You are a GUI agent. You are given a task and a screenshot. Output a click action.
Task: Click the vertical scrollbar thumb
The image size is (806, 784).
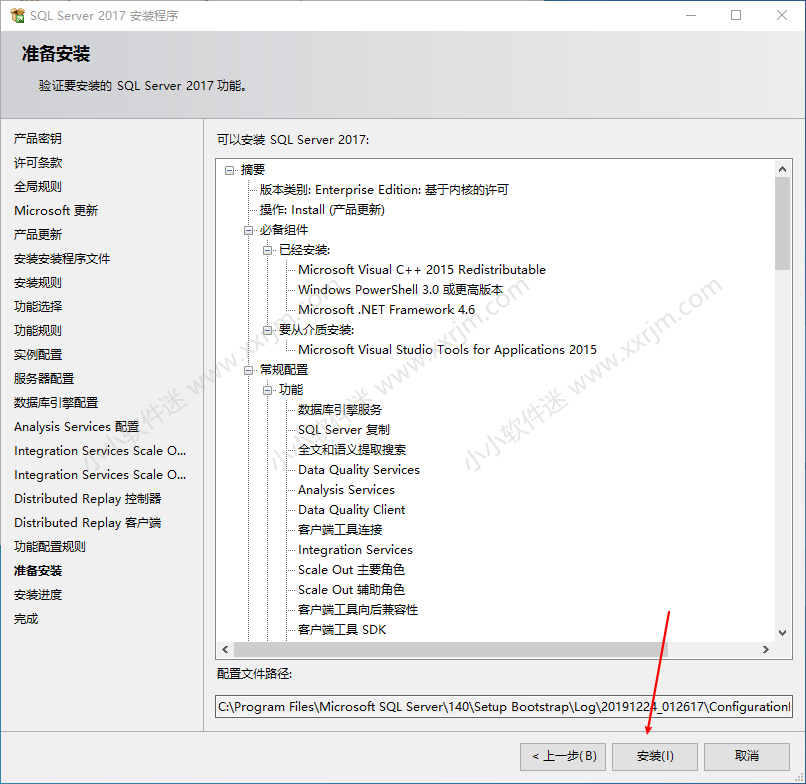(x=782, y=223)
